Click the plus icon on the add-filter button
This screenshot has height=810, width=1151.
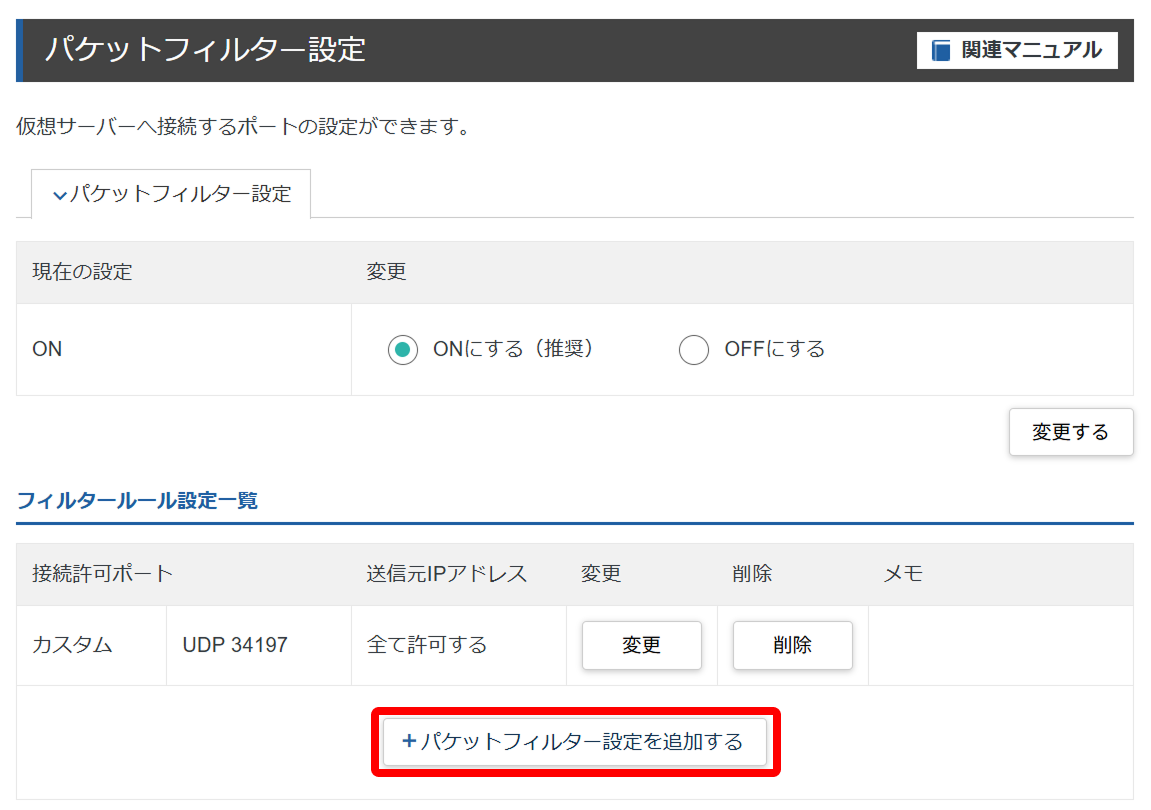408,741
